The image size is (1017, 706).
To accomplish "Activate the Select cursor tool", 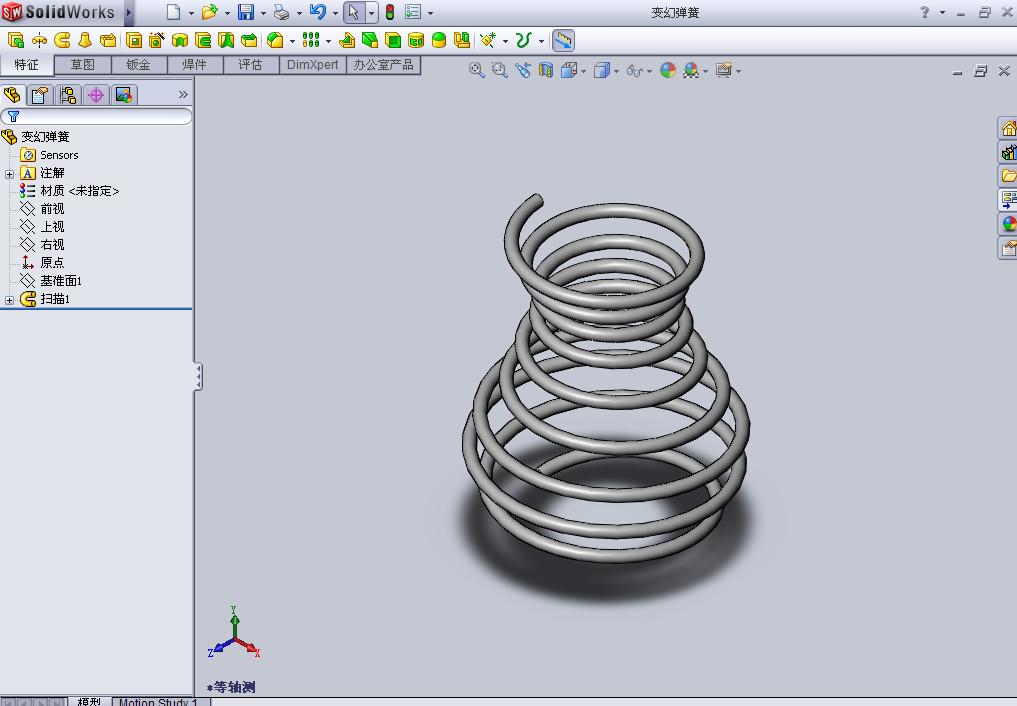I will [353, 12].
